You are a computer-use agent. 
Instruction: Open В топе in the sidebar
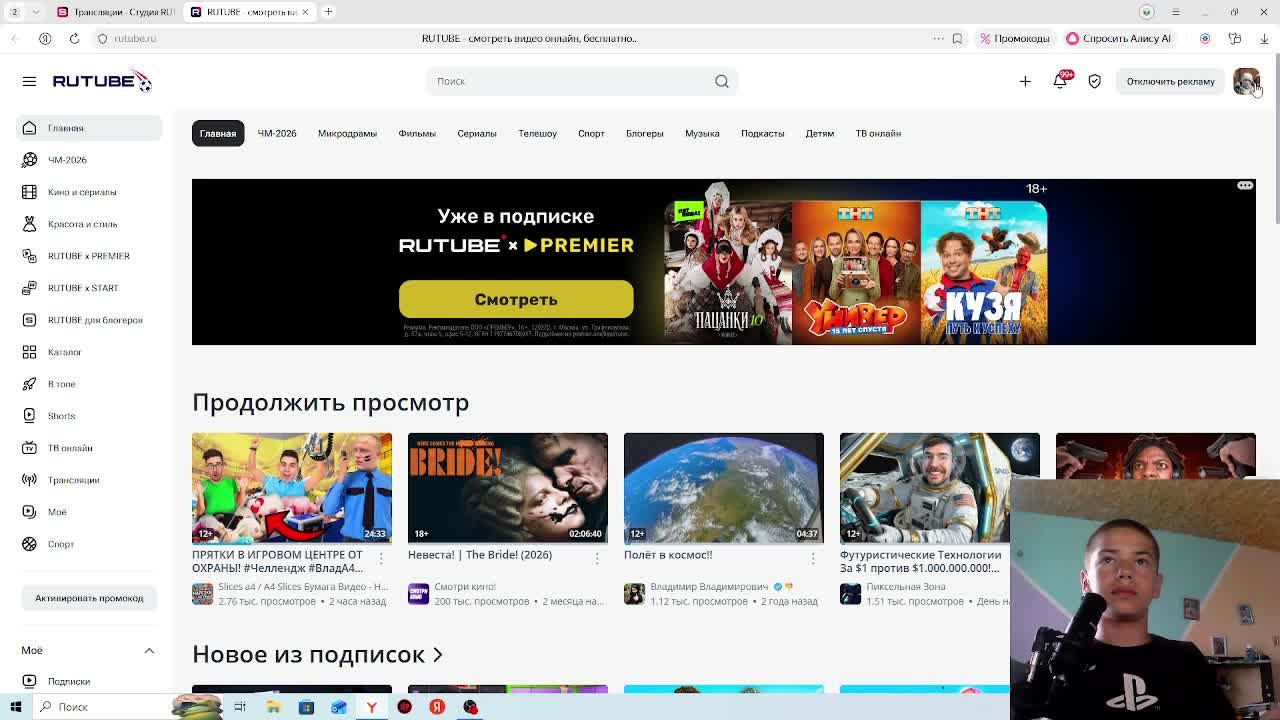point(89,384)
